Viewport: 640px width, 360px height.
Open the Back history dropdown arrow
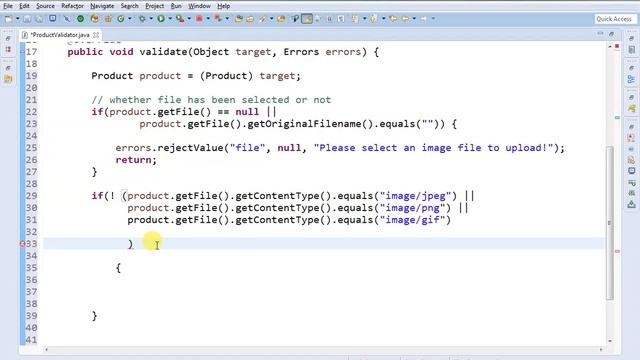(414, 19)
